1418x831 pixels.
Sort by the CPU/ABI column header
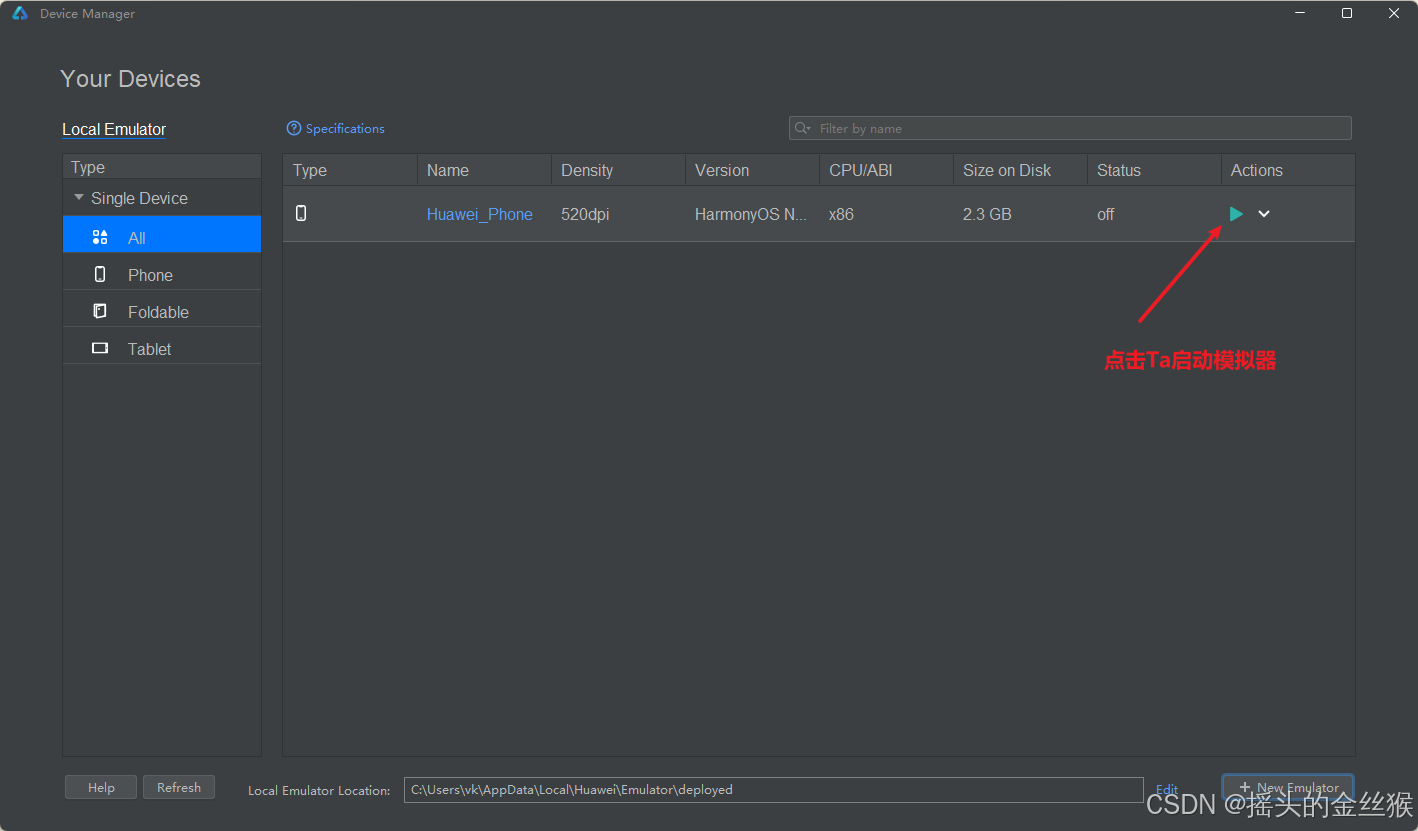pyautogui.click(x=886, y=170)
